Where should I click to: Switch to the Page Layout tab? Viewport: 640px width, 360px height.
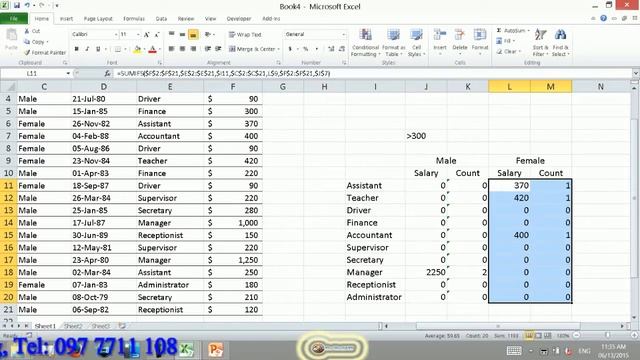[98, 19]
